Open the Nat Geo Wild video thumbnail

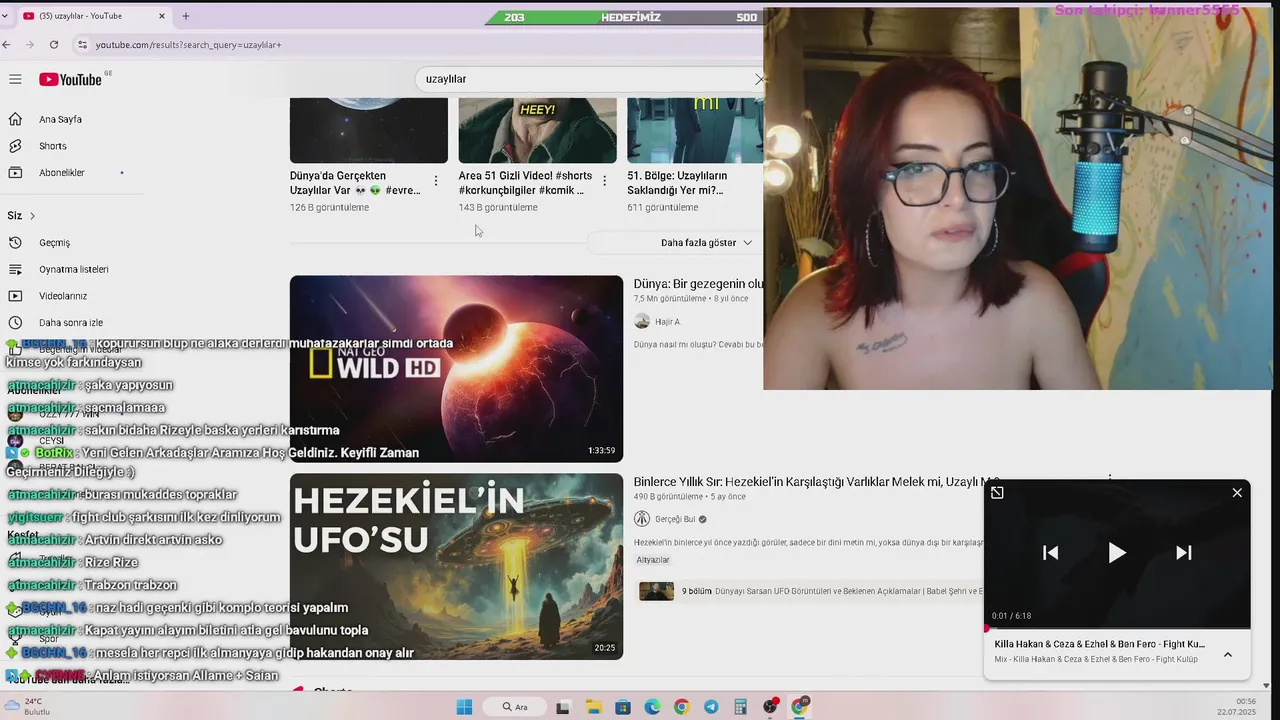click(456, 369)
